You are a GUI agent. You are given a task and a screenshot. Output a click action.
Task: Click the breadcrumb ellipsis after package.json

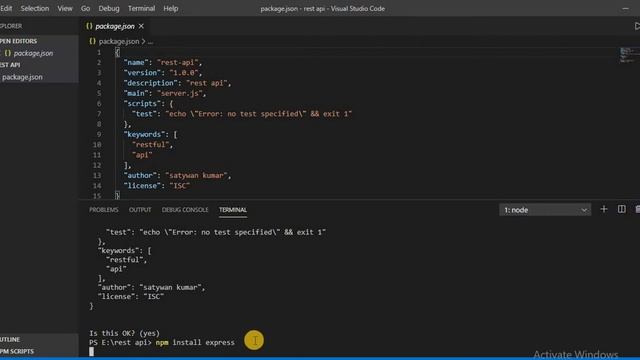pos(150,41)
